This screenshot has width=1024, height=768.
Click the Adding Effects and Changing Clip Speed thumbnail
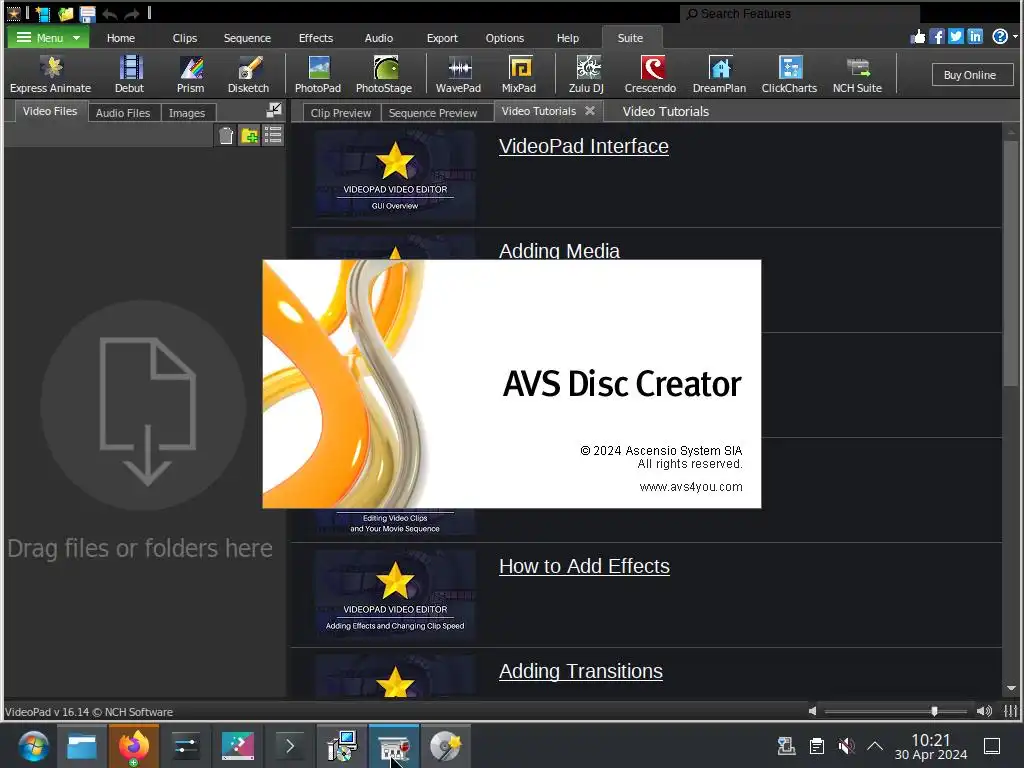point(395,594)
